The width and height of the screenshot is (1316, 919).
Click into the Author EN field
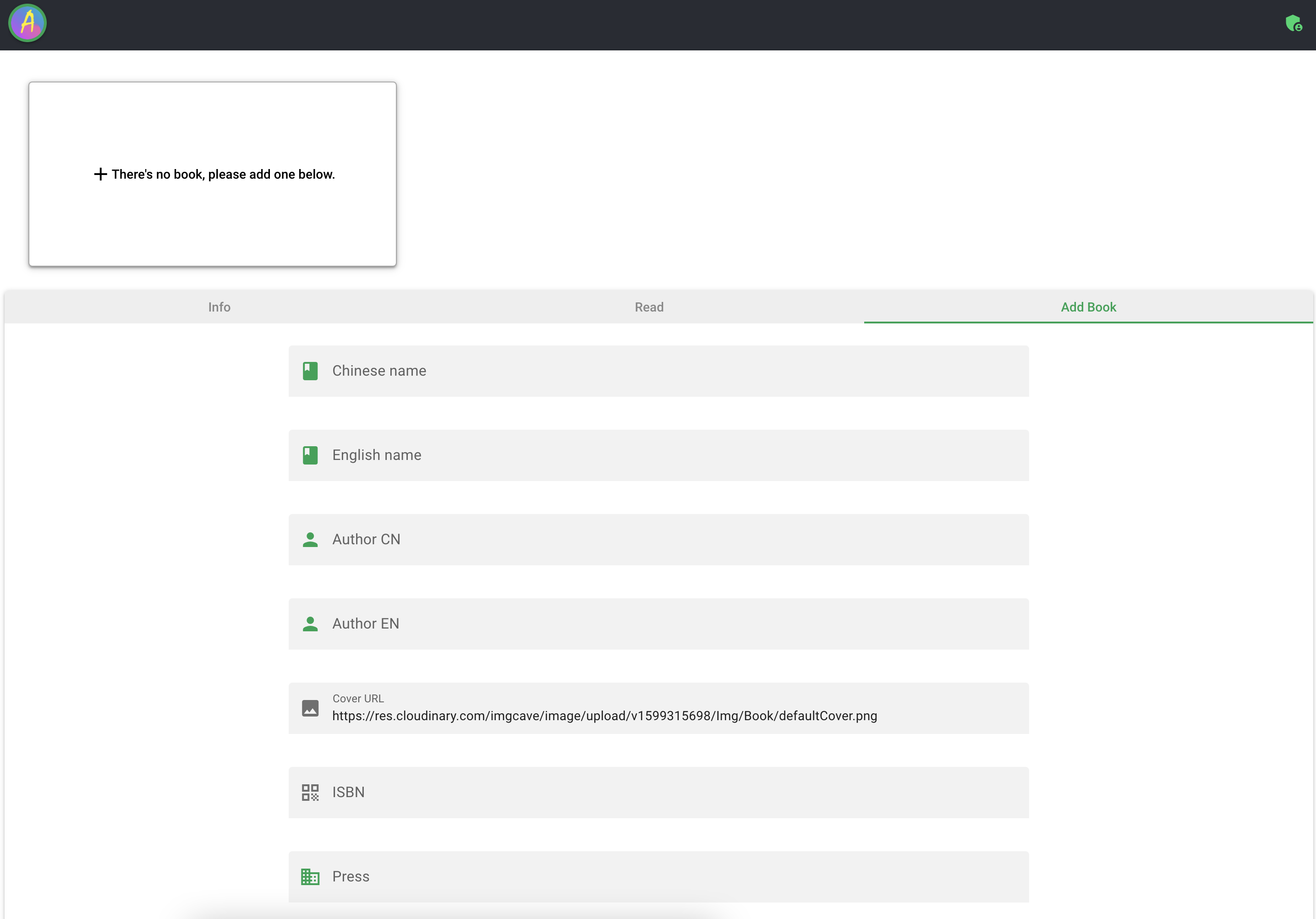(x=631, y=624)
